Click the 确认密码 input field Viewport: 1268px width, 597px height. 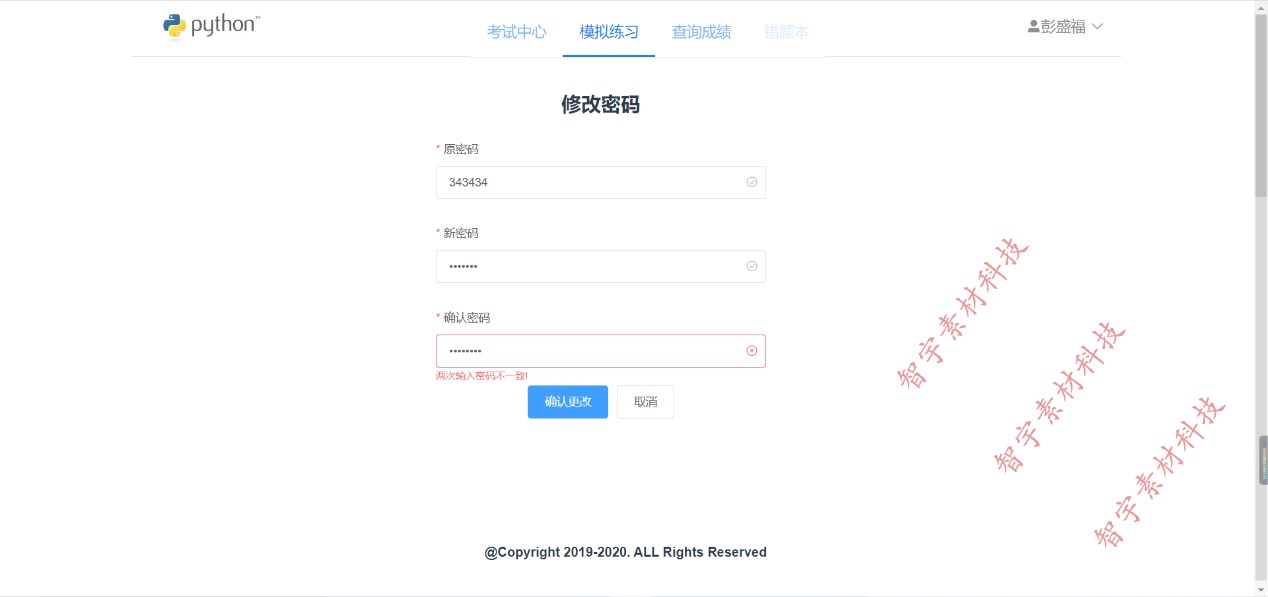click(x=601, y=351)
